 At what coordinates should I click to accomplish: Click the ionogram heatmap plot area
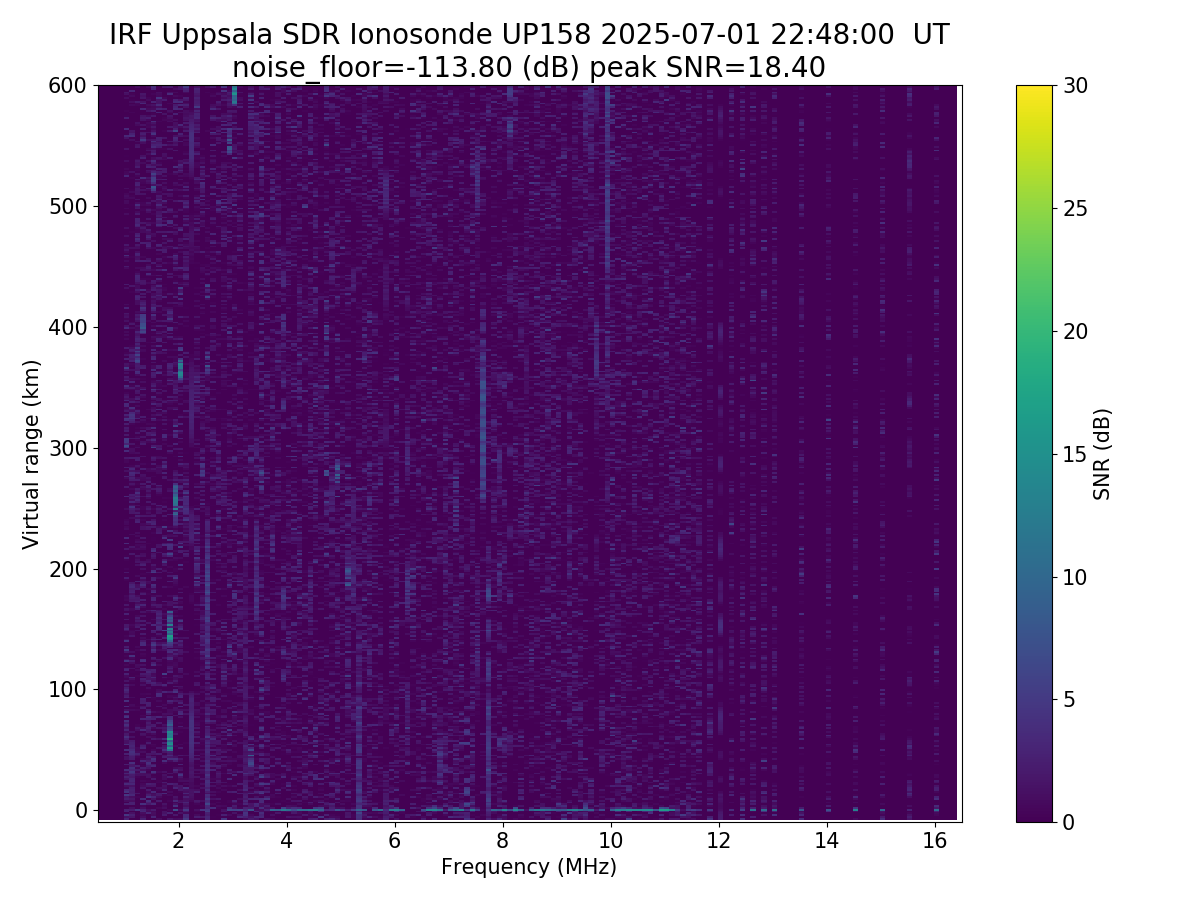coord(529,453)
